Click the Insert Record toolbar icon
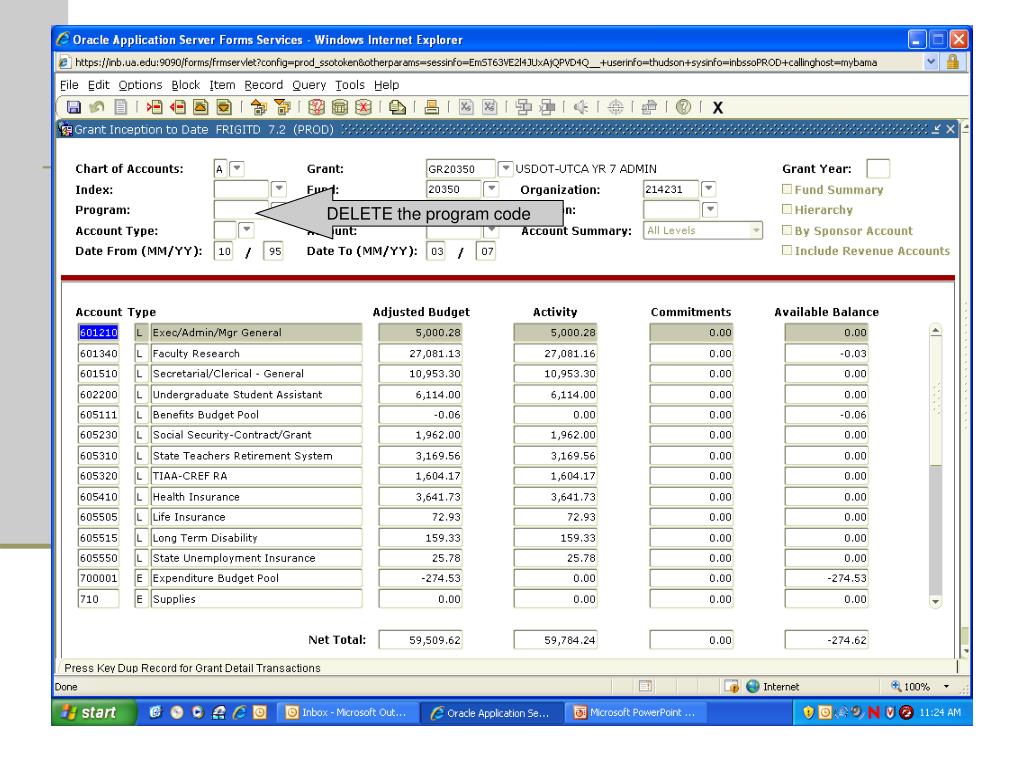The image size is (1024, 768). 155,107
